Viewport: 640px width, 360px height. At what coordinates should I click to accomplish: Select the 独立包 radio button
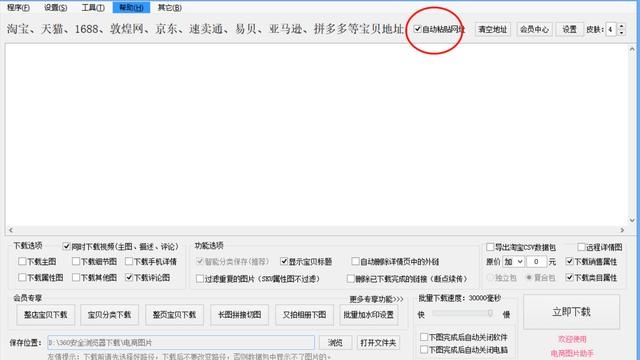(490, 278)
